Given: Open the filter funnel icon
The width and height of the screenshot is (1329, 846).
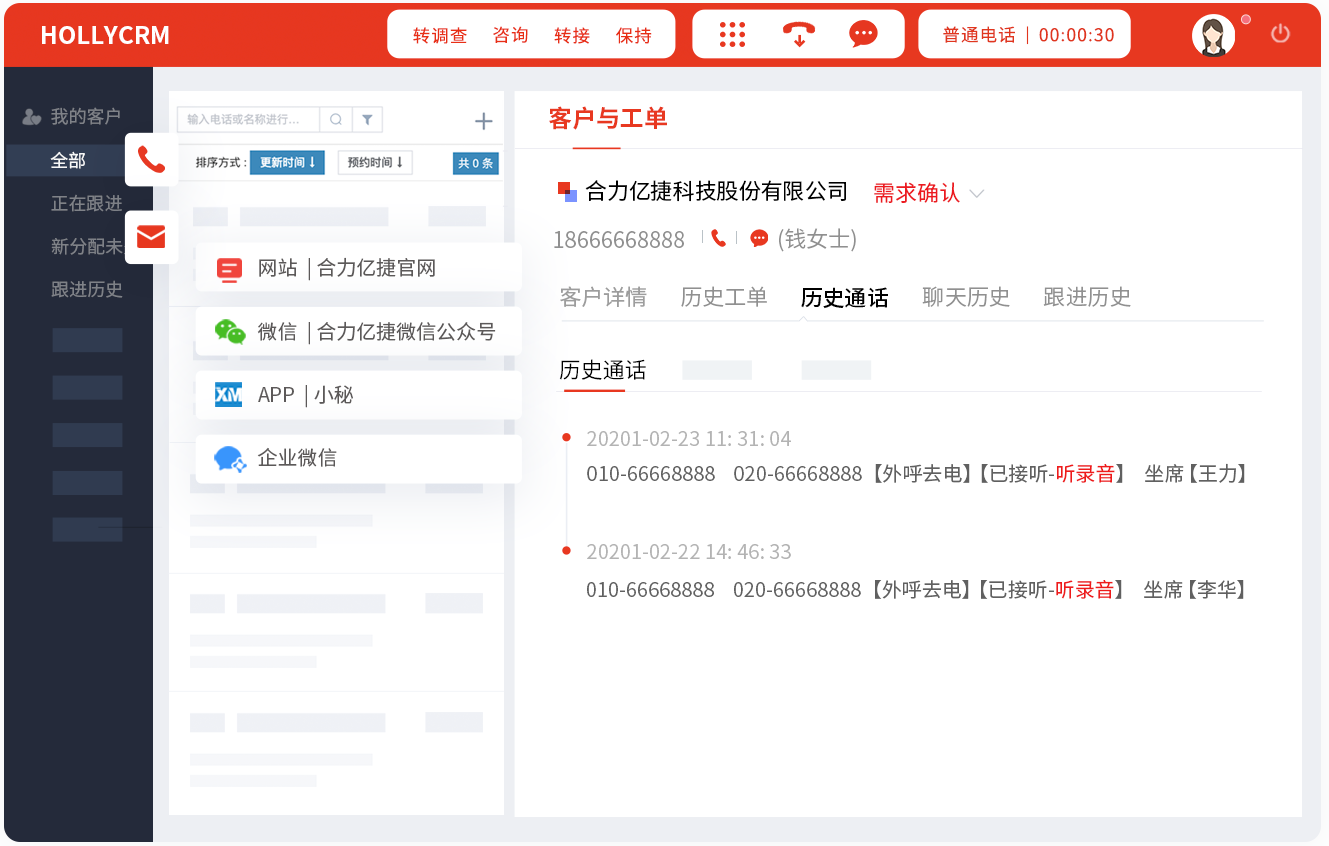Looking at the screenshot, I should click(367, 119).
